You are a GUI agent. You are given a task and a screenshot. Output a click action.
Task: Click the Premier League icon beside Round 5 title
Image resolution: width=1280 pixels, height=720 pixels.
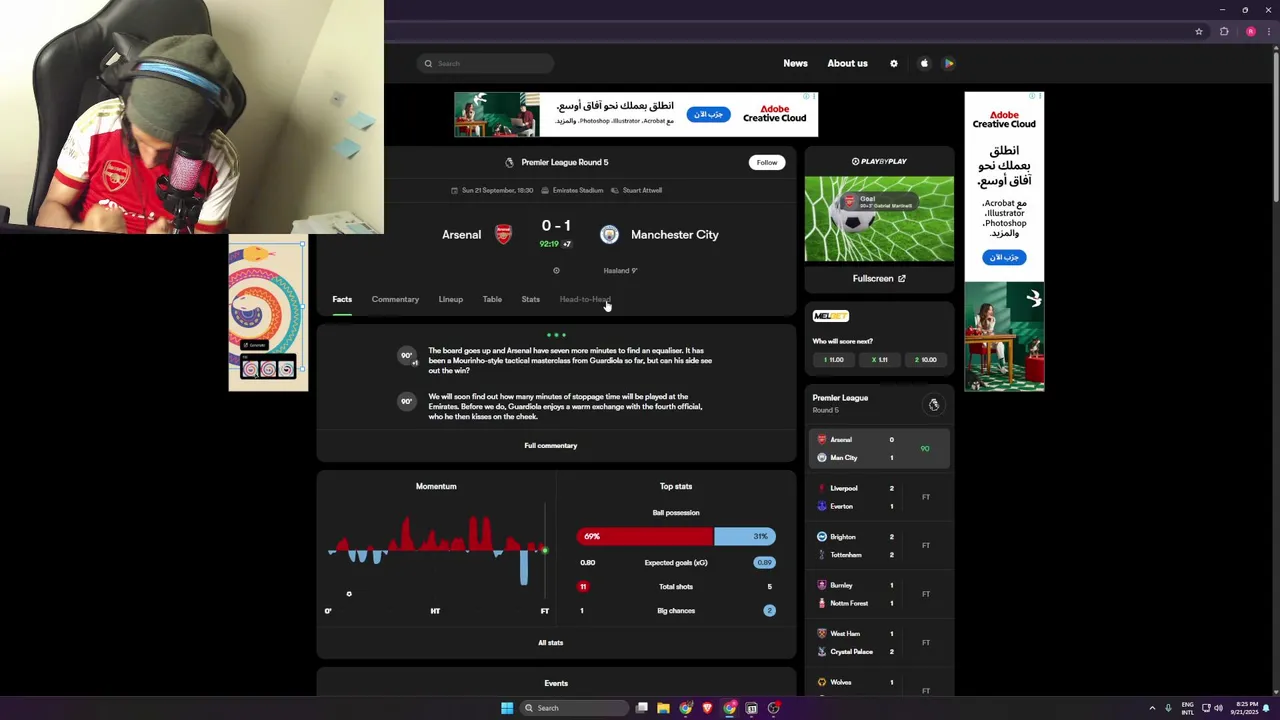point(509,162)
